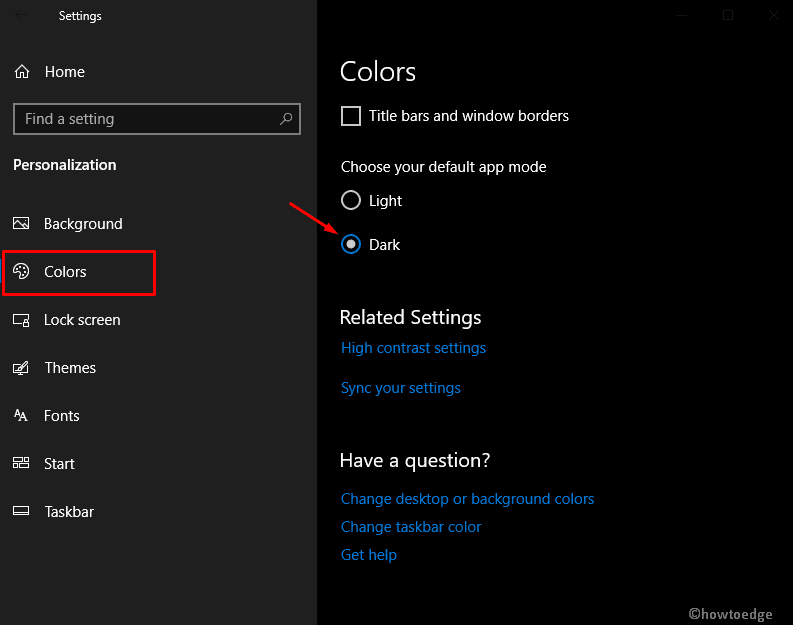Image resolution: width=793 pixels, height=625 pixels.
Task: Close the Settings window
Action: 773,15
